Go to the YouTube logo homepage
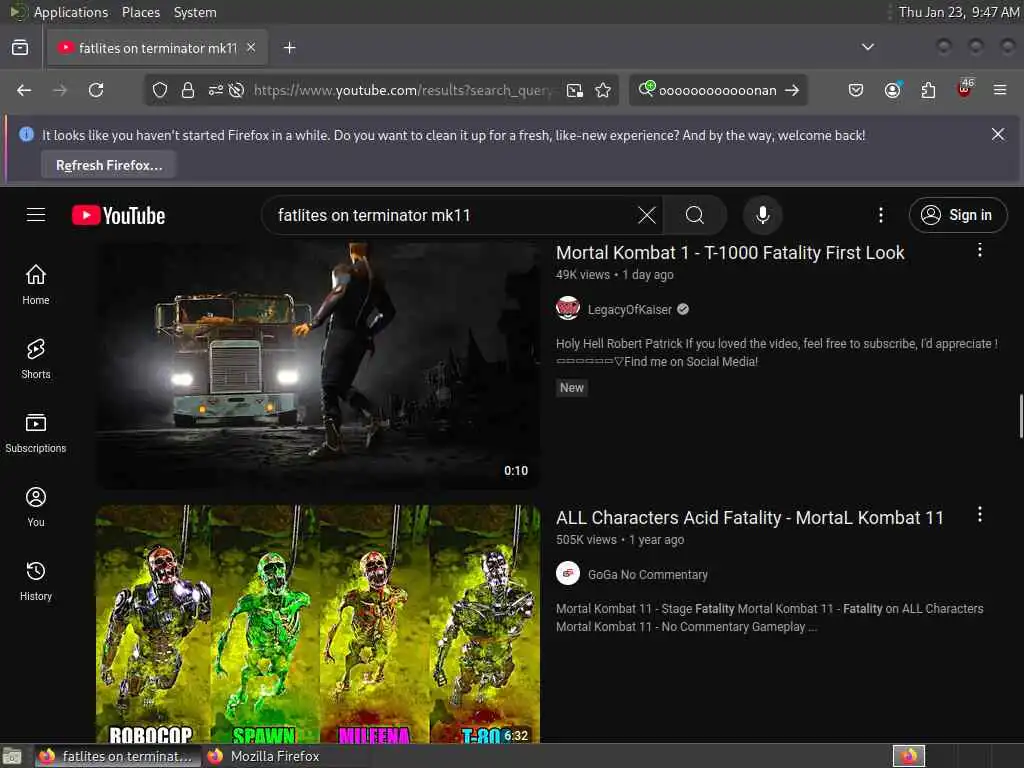 (x=118, y=216)
